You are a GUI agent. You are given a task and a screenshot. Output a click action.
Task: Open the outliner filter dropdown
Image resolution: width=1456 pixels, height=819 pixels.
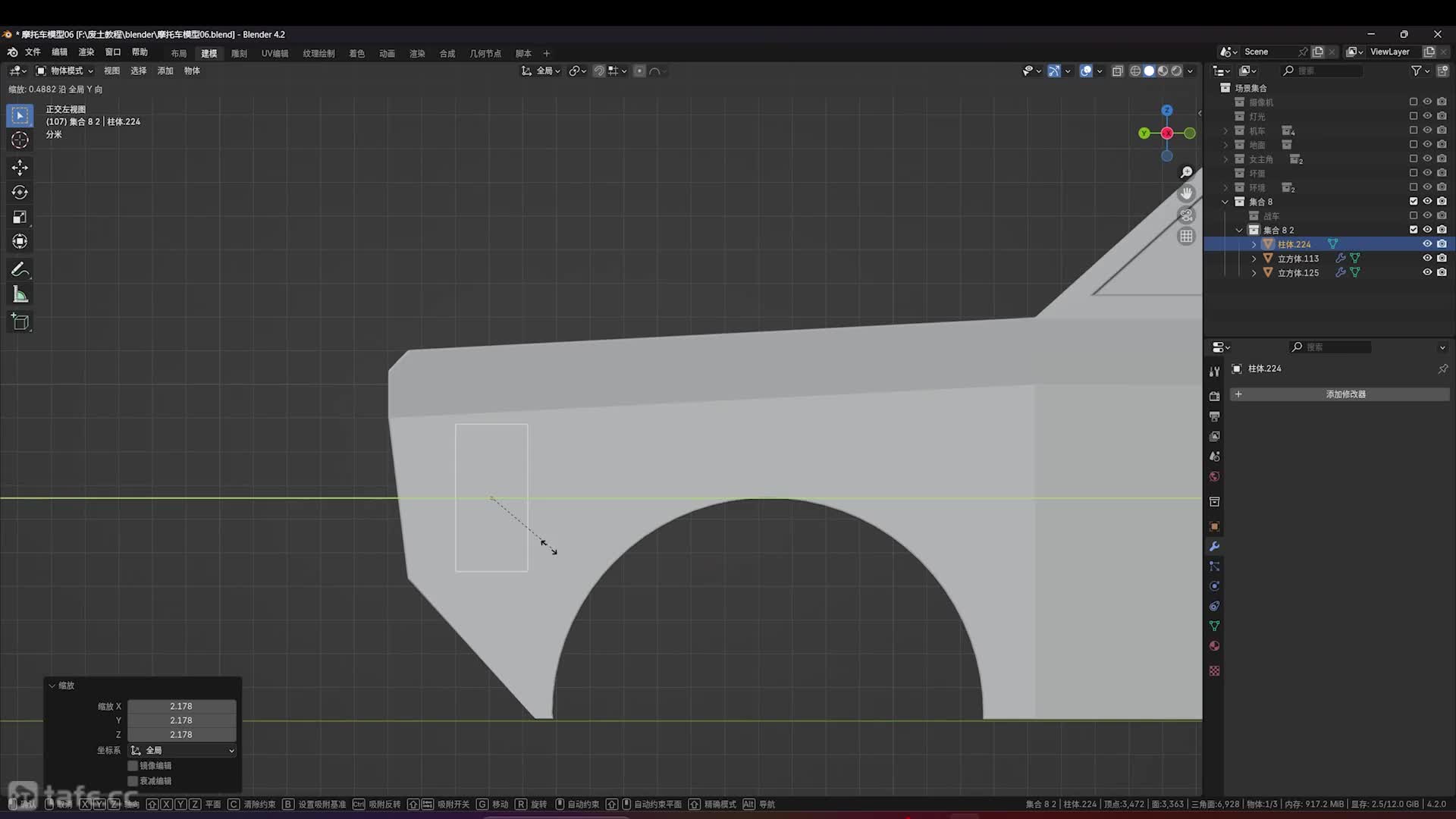pyautogui.click(x=1420, y=71)
